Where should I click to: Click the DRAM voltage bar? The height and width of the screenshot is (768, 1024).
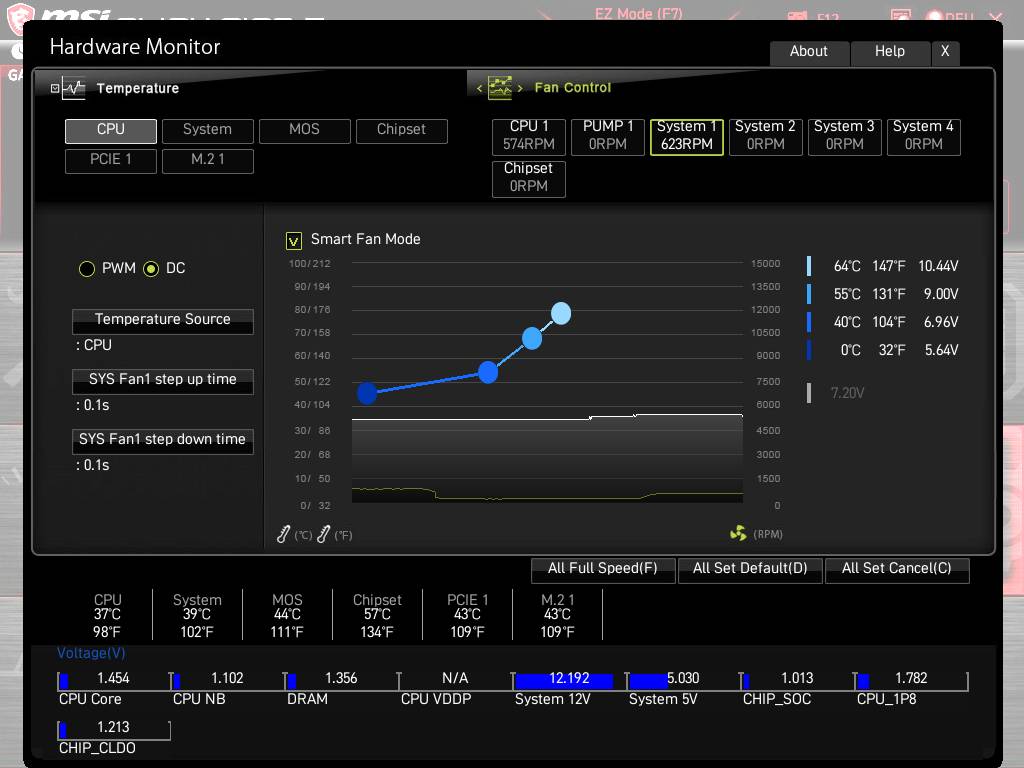[x=342, y=680]
